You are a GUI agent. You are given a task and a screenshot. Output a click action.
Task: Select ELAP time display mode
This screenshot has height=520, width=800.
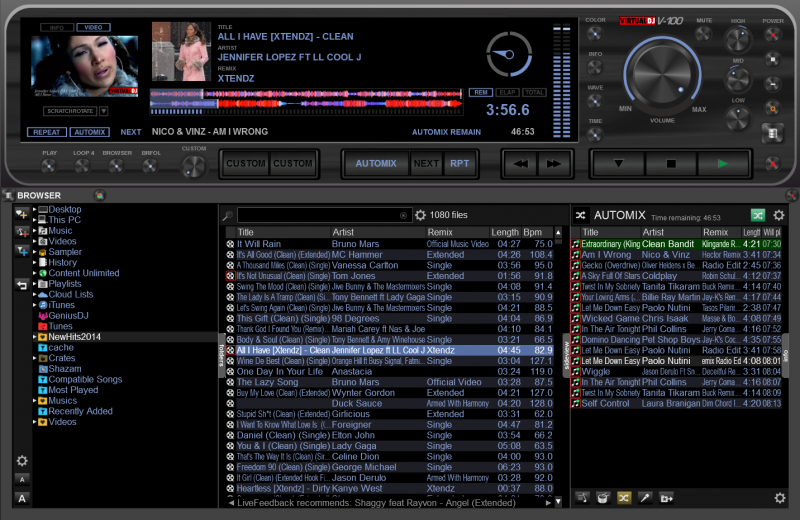507,92
